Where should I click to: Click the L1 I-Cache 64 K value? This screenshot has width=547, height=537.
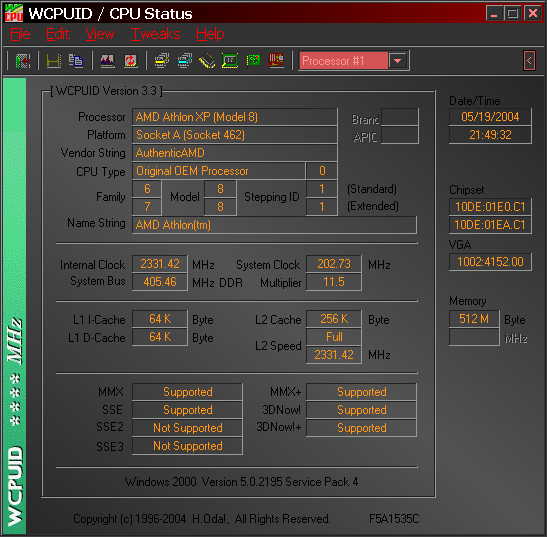point(160,319)
